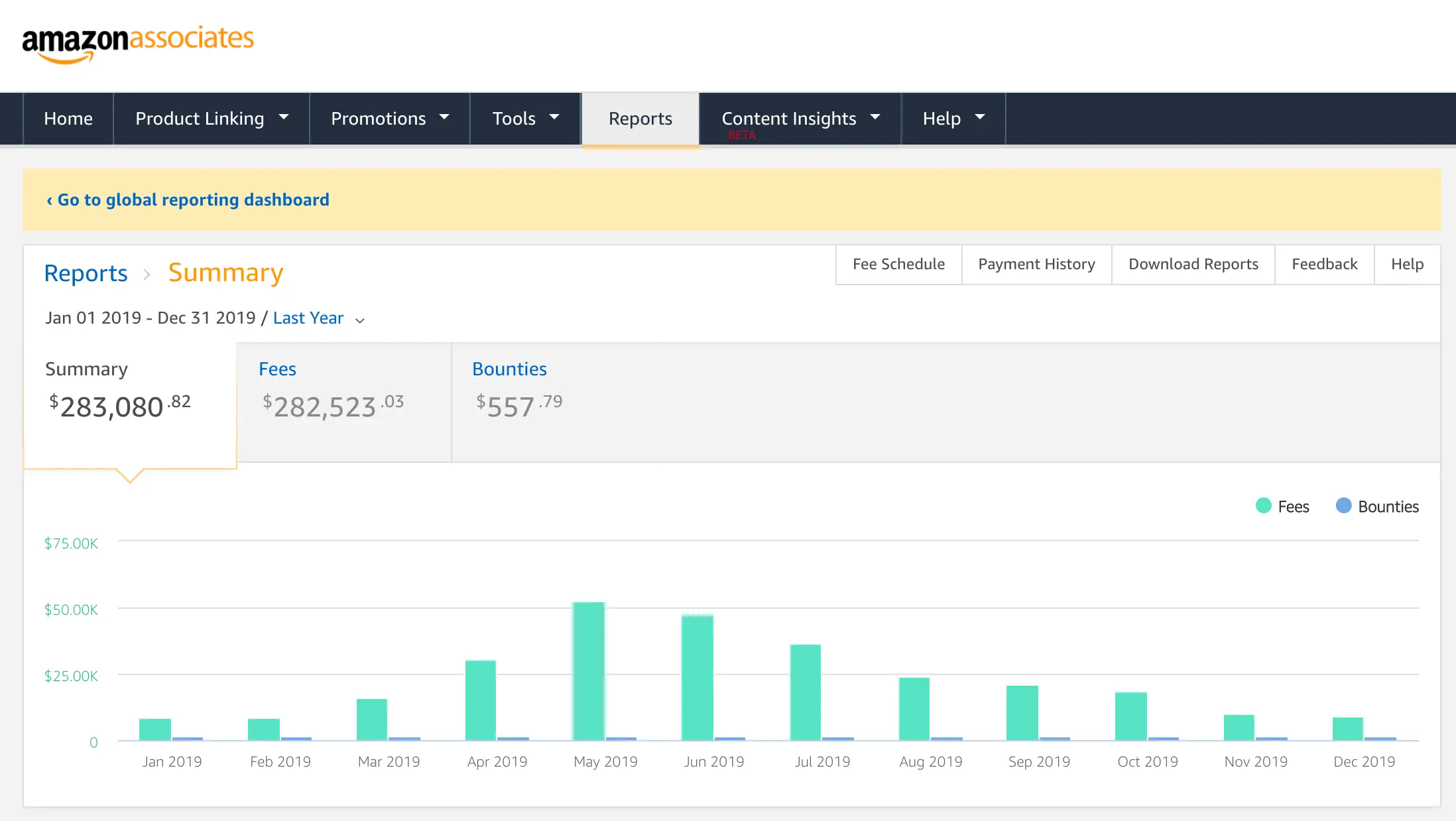Expand the Help navigation dropdown

coord(953,119)
